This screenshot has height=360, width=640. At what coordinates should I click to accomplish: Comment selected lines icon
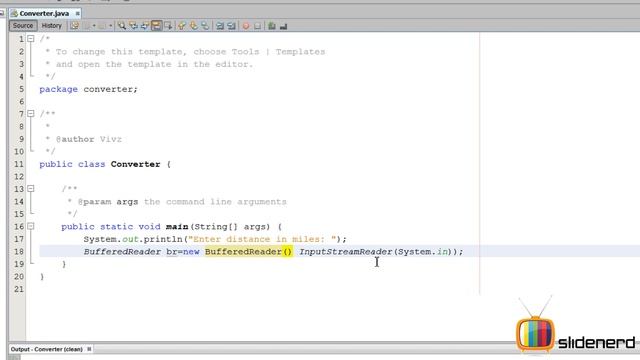pos(272,26)
